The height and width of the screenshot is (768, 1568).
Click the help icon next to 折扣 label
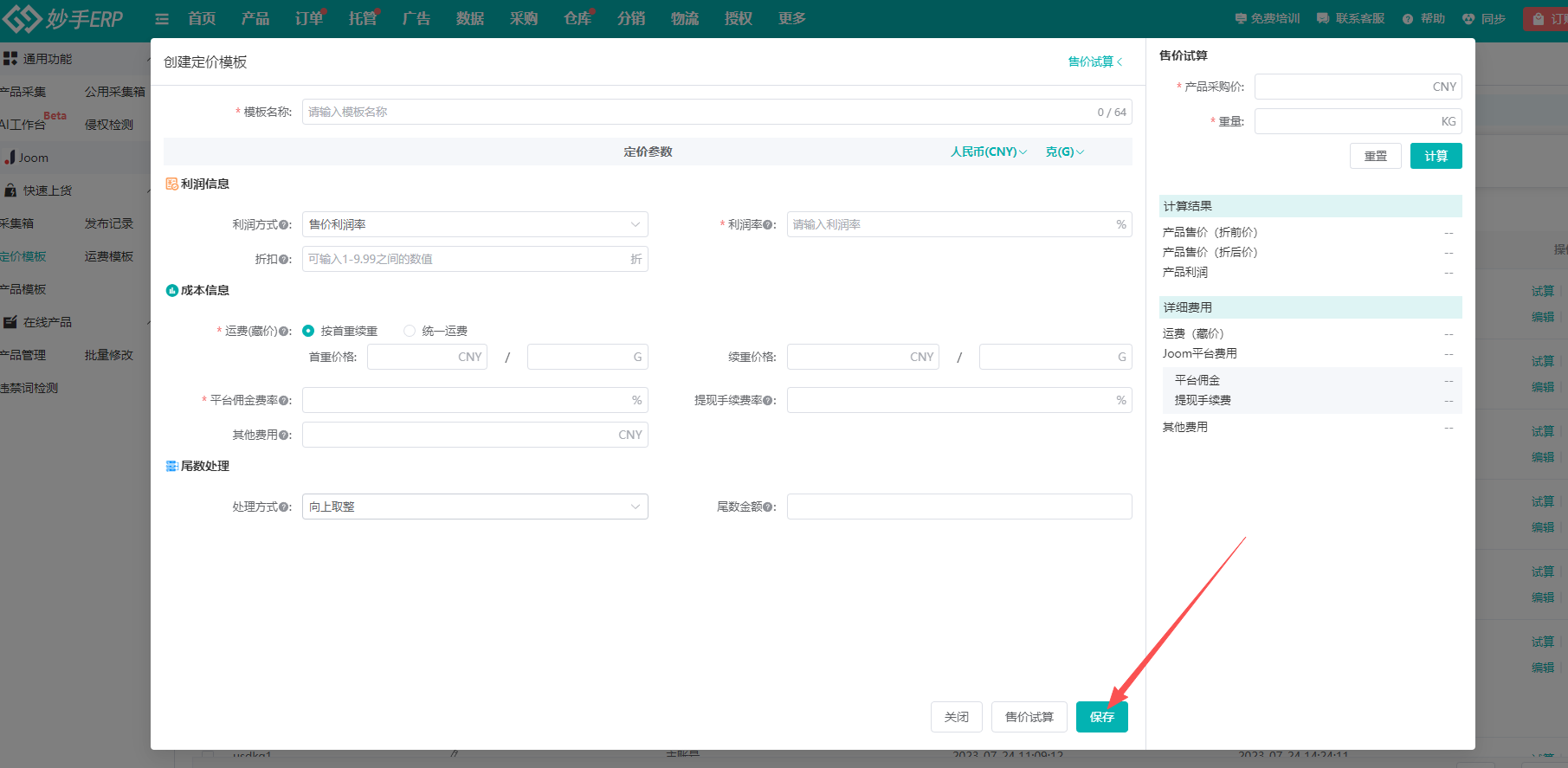tap(285, 260)
